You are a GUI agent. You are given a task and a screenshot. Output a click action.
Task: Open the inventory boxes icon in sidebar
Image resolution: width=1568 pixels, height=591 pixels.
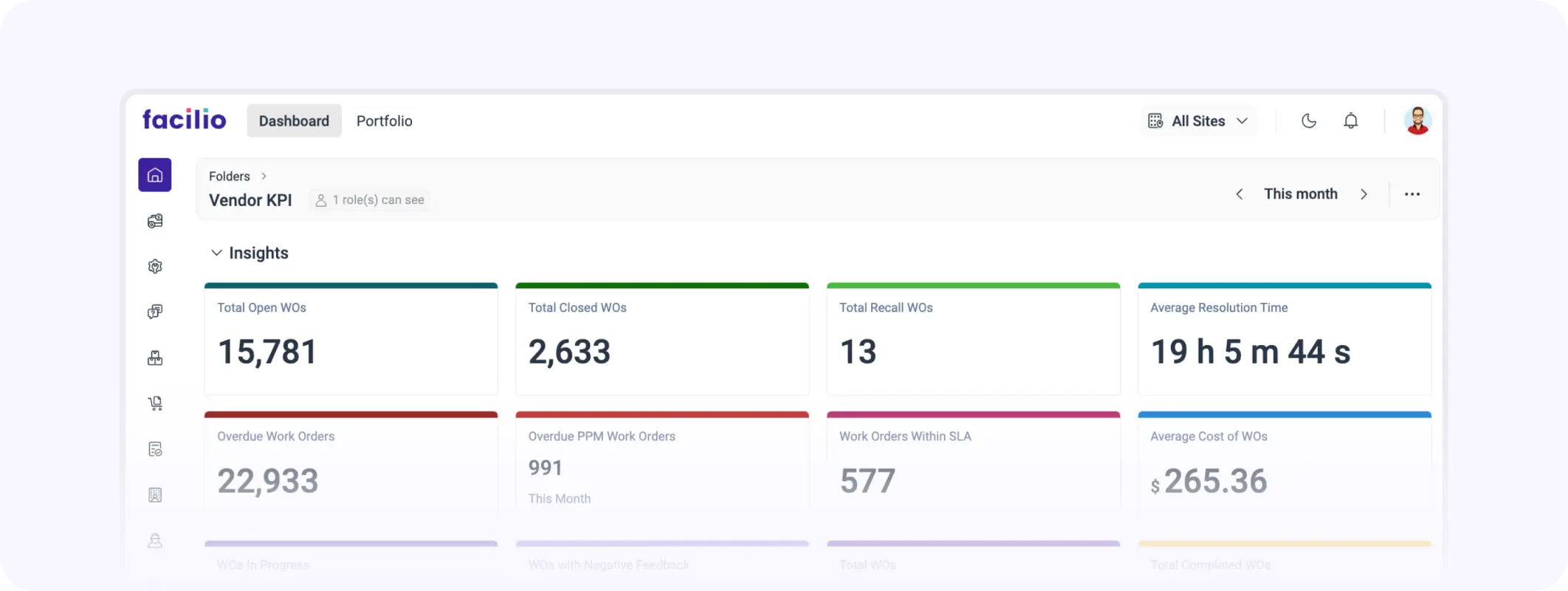(x=155, y=358)
